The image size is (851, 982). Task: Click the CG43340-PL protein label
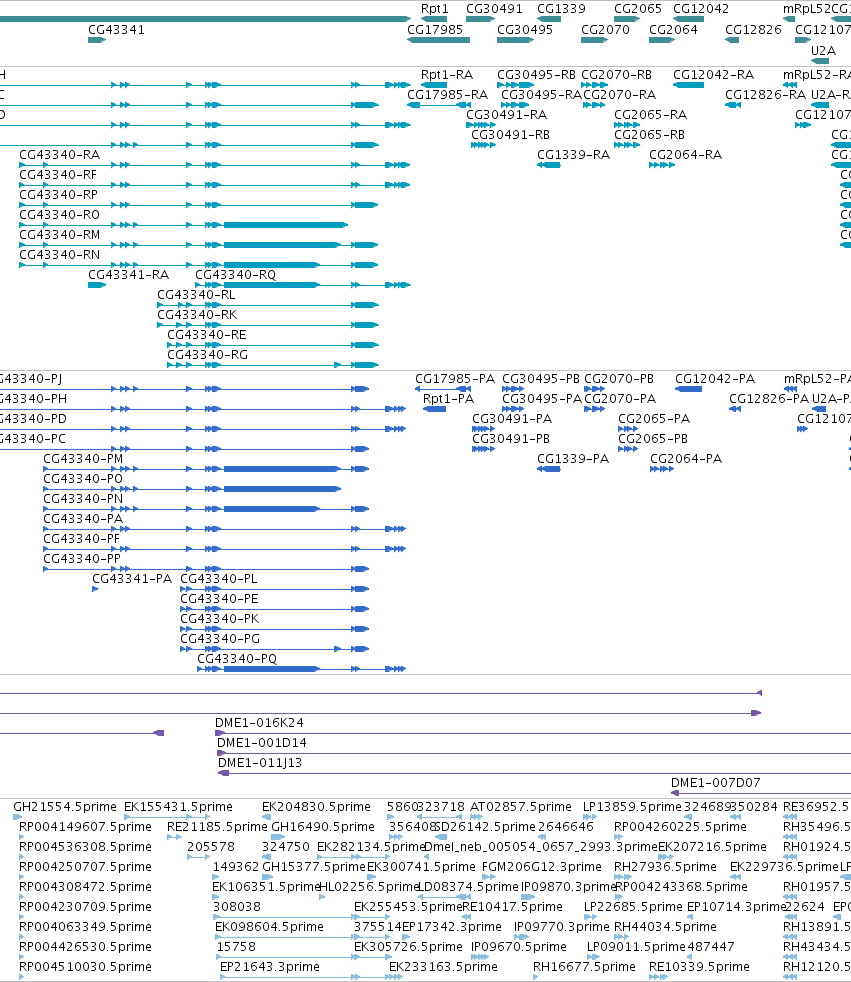click(219, 579)
